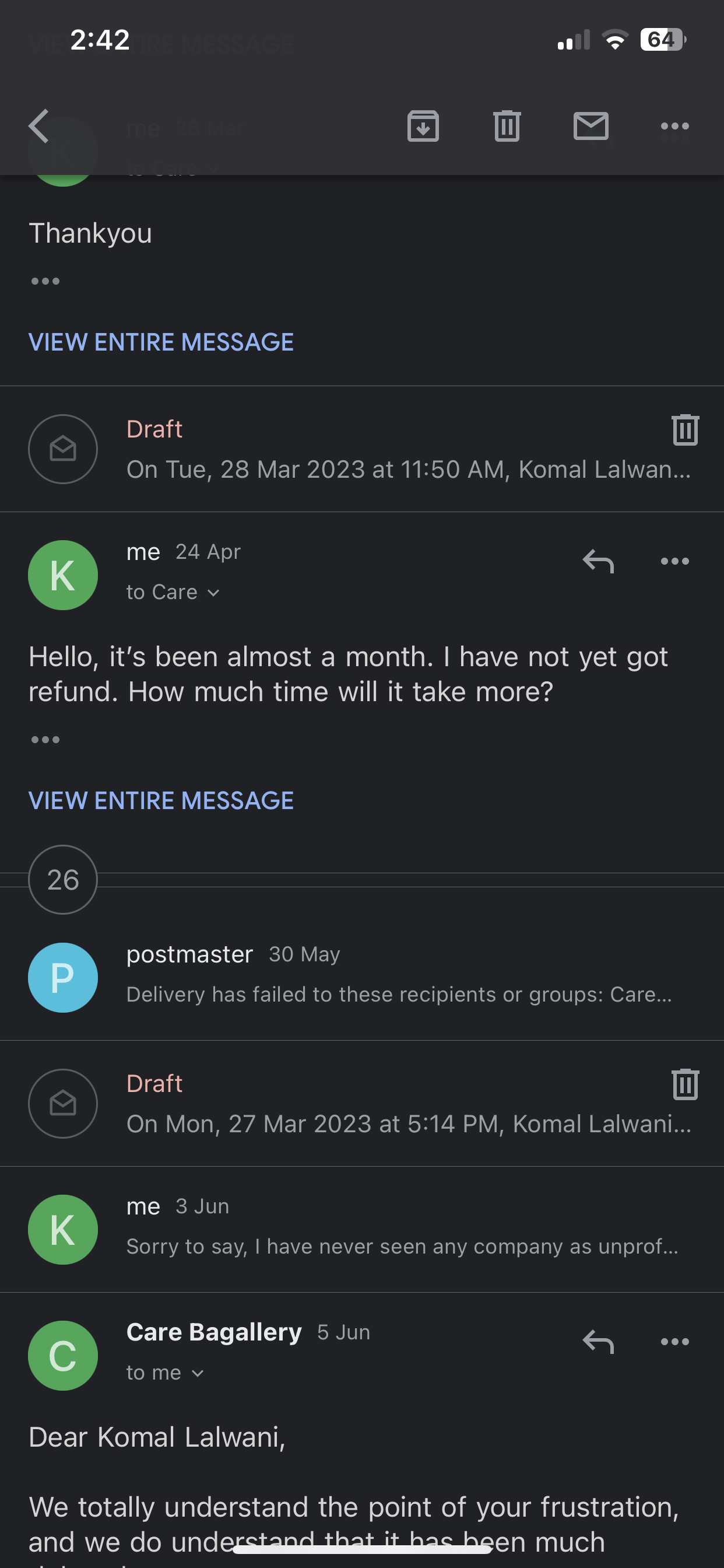The image size is (724, 1568).
Task: Show trimmed content under 'Thankyou' message
Action: (45, 281)
